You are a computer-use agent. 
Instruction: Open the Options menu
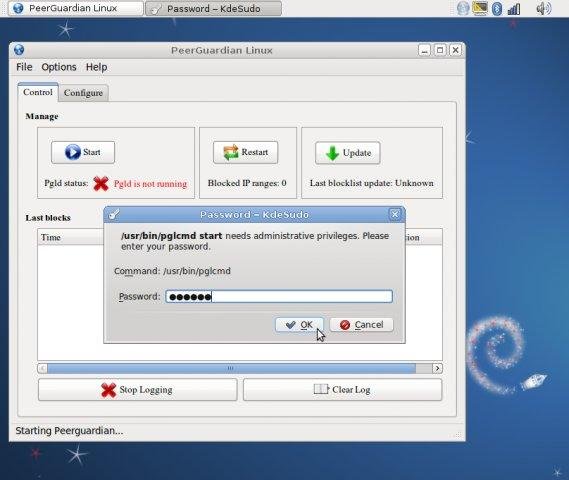click(59, 67)
